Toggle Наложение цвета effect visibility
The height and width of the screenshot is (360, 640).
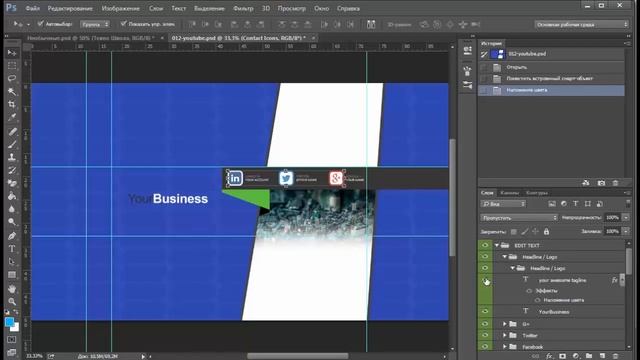pos(538,300)
